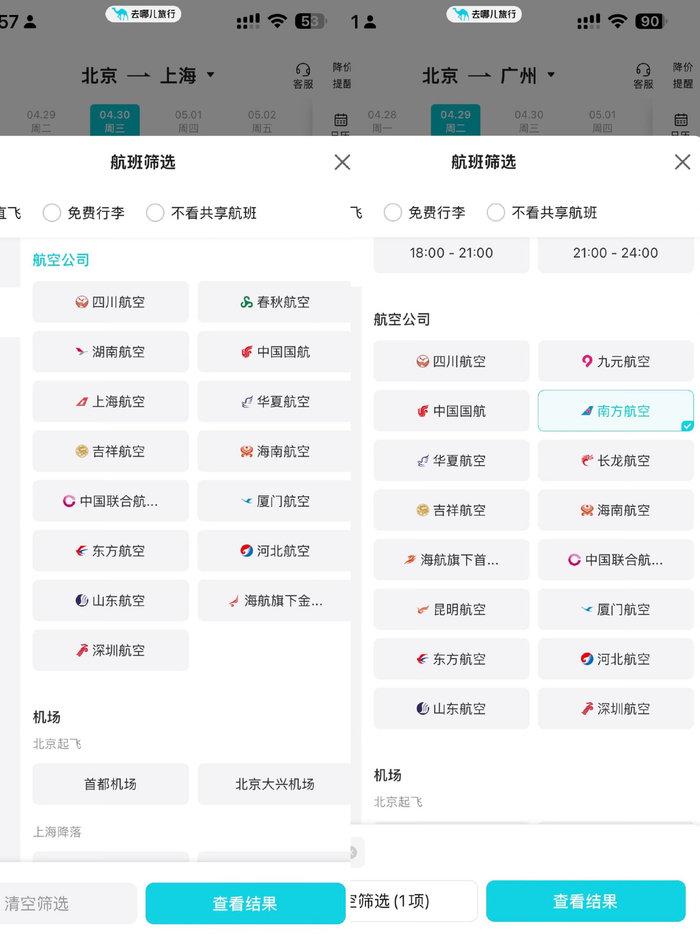Select 山东航空 in right Guangzhou panel

(451, 709)
